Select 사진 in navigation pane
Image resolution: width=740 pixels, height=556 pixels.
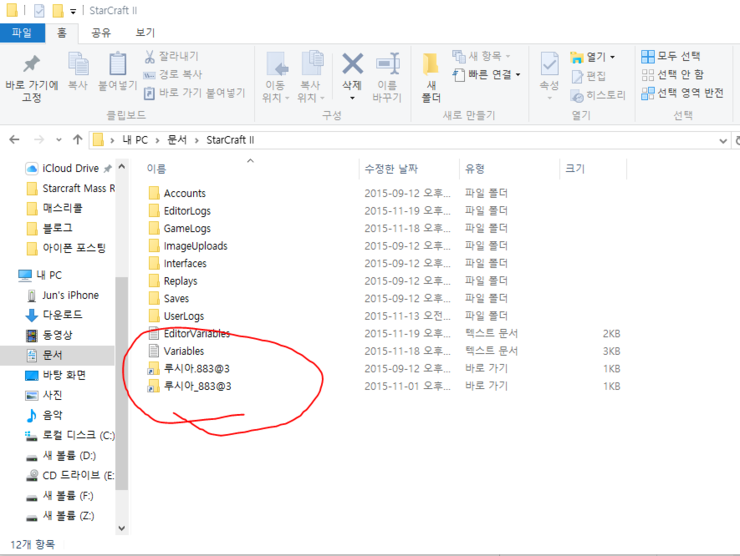[44, 395]
